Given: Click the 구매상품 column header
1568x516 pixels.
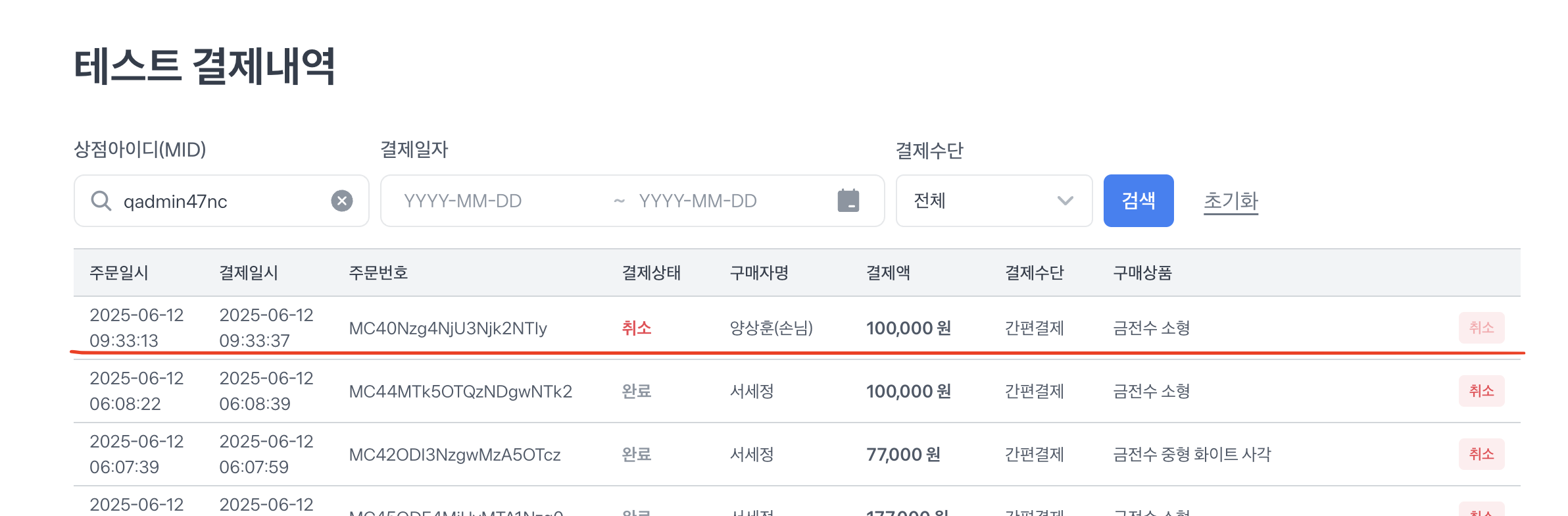Looking at the screenshot, I should [x=1142, y=272].
